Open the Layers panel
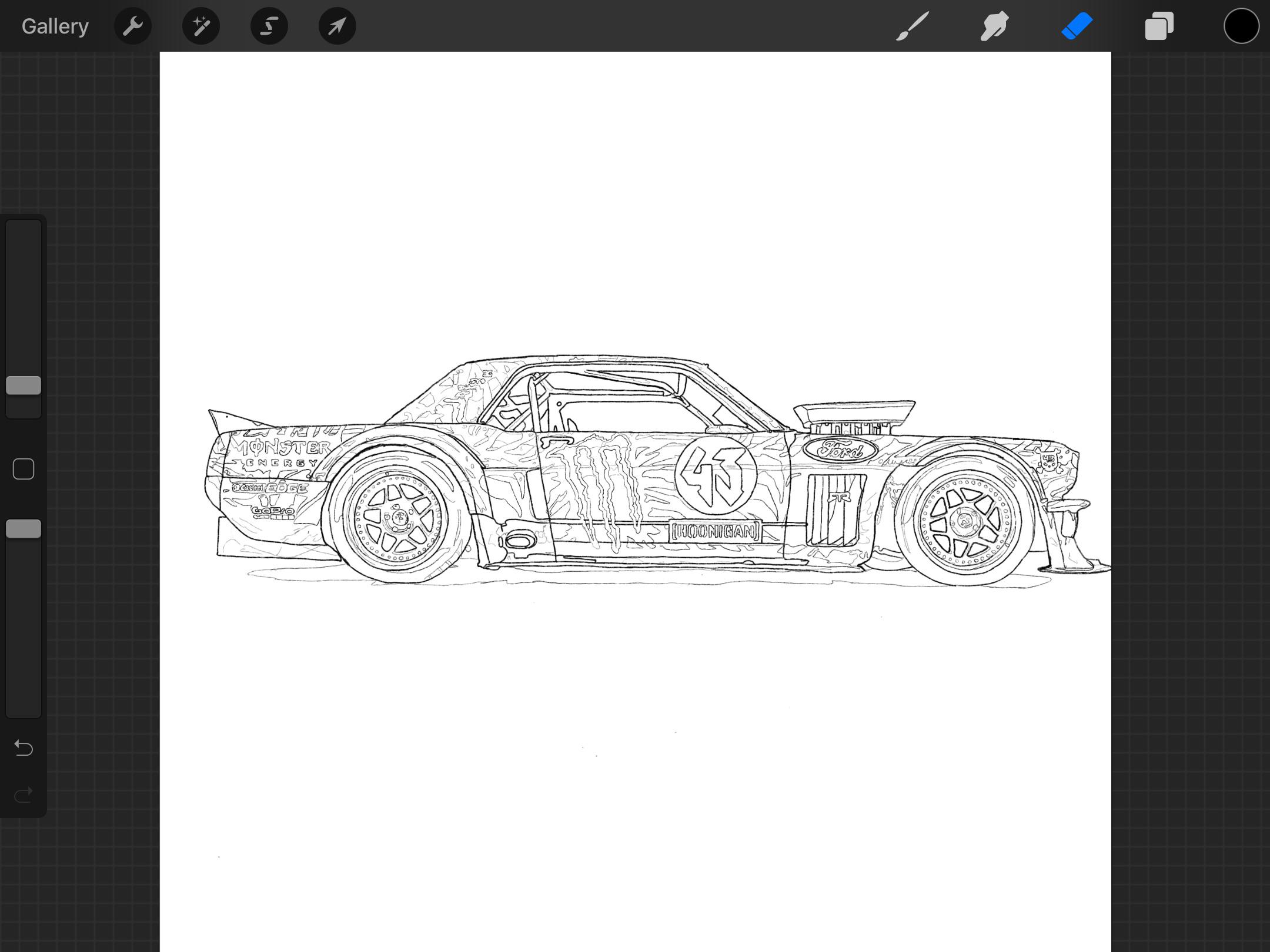1270x952 pixels. pyautogui.click(x=1159, y=26)
